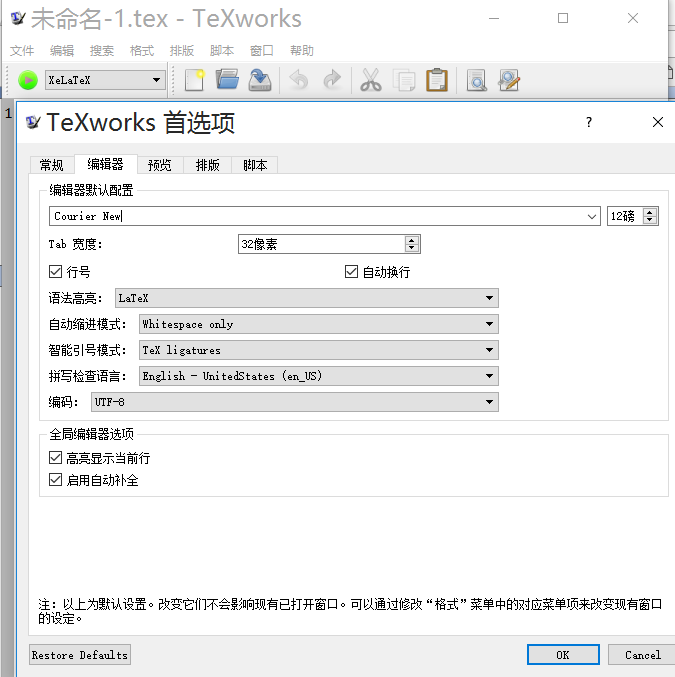
Task: Disable 启用自动补全 checkbox
Action: coord(55,480)
